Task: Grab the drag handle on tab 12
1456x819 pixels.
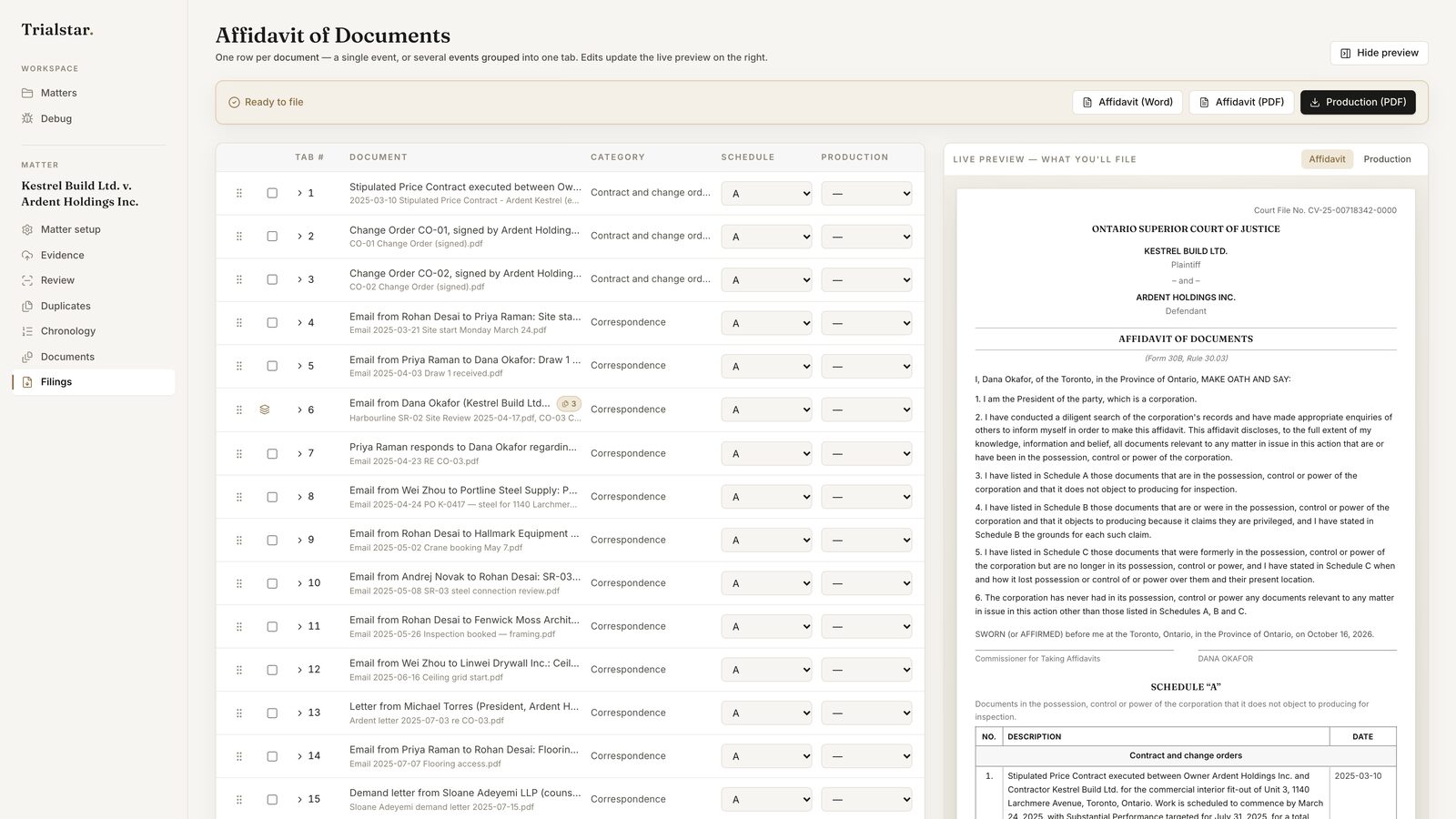Action: (x=239, y=670)
